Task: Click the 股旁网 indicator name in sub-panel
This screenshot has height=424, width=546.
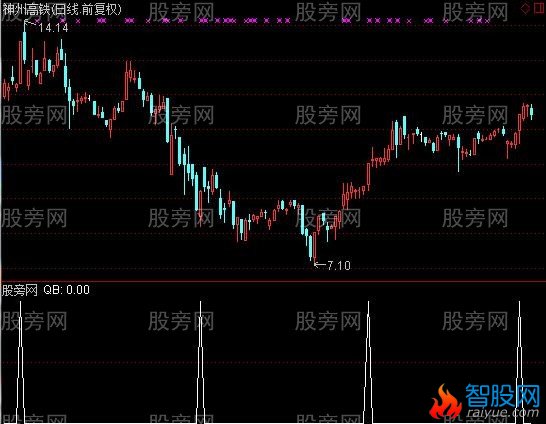Action: point(20,290)
